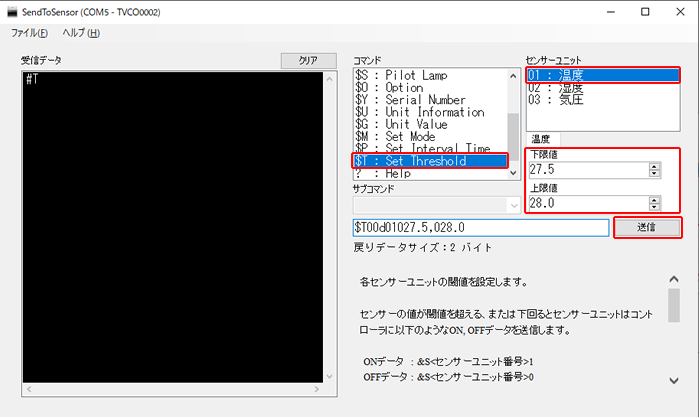Click the SendToSensor title bar icon
Viewport: 700px width, 418px height.
click(12, 12)
